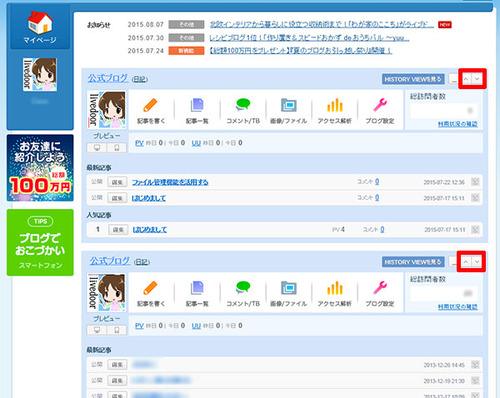Open the 2015.08.07 news announcement link

[x=322, y=24]
